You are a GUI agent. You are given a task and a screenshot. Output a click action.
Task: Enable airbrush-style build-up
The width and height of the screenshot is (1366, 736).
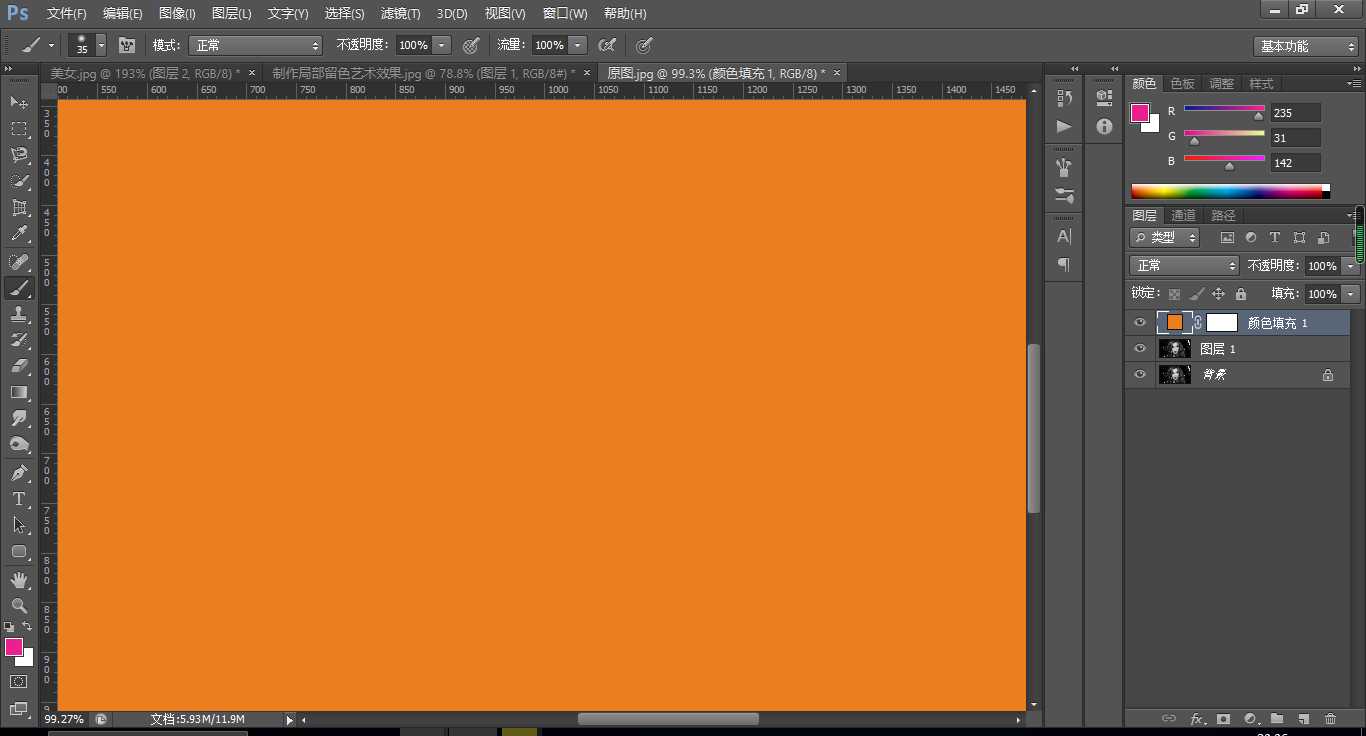click(606, 45)
